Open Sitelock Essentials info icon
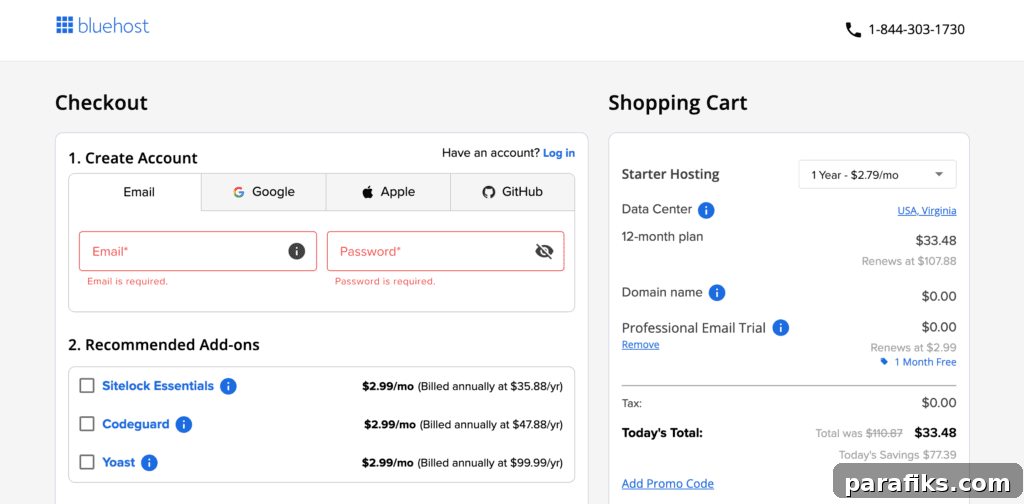1024x504 pixels. (x=228, y=386)
